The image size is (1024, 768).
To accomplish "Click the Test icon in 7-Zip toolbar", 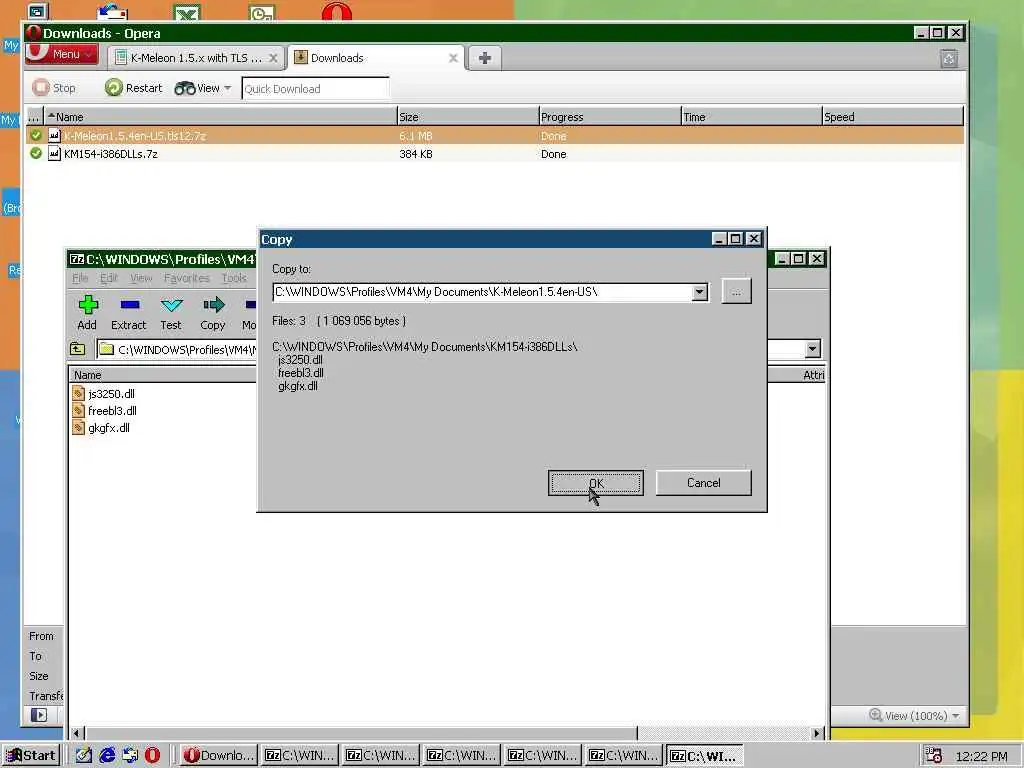I will [x=171, y=313].
